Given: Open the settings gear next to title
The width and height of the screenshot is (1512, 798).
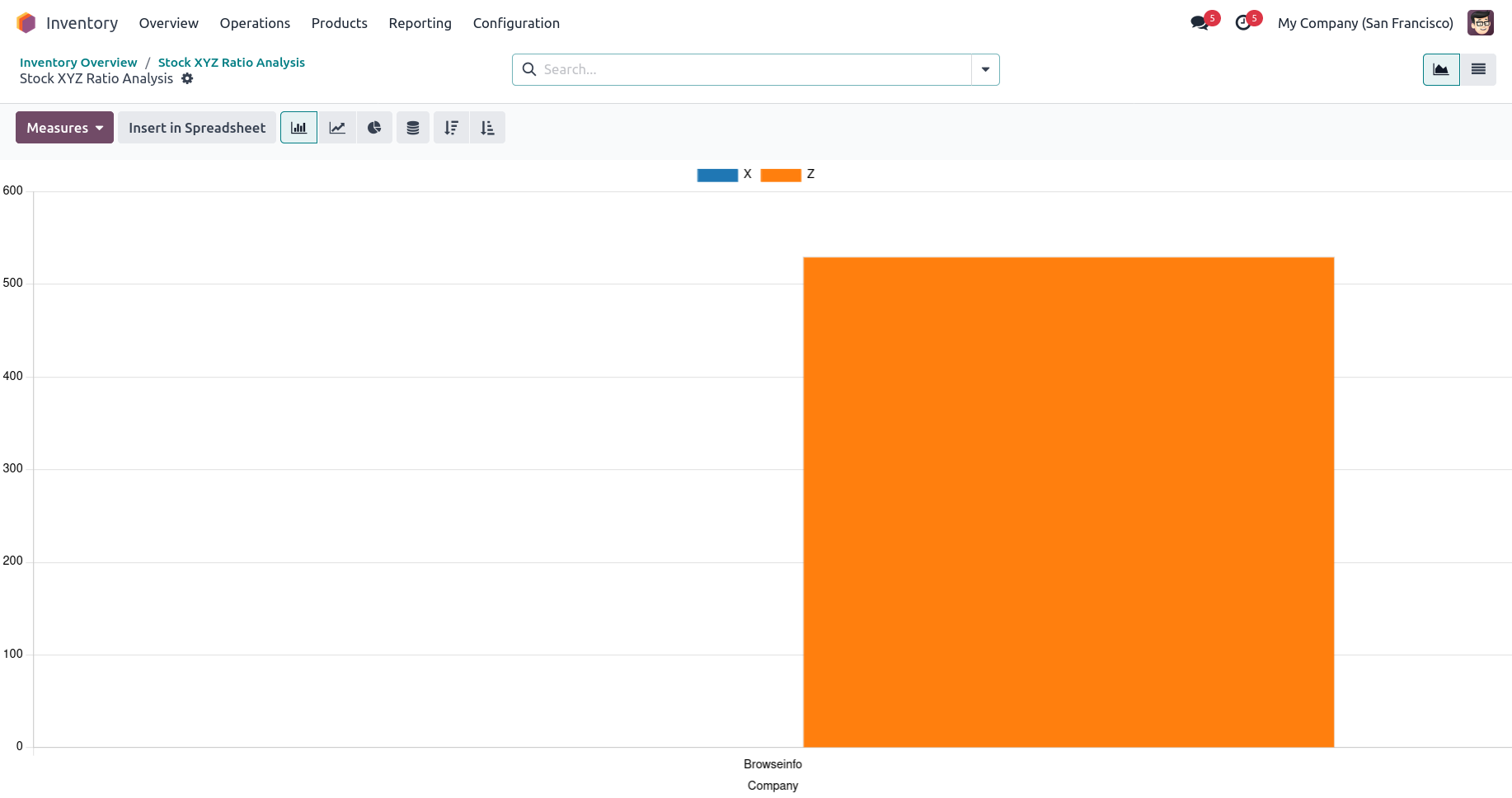Looking at the screenshot, I should 187,79.
